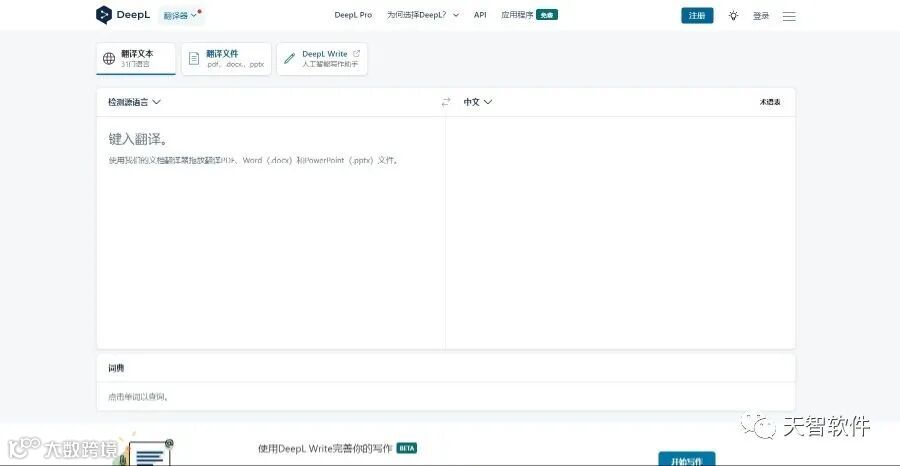Click the 开始写作 start writing button

(x=686, y=459)
